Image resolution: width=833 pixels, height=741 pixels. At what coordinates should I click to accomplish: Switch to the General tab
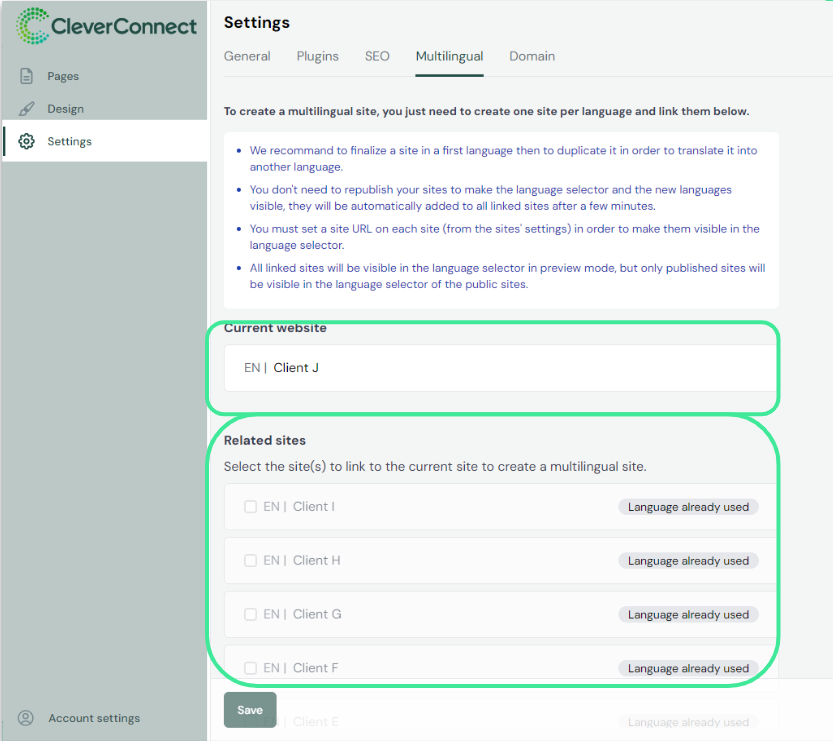tap(247, 56)
